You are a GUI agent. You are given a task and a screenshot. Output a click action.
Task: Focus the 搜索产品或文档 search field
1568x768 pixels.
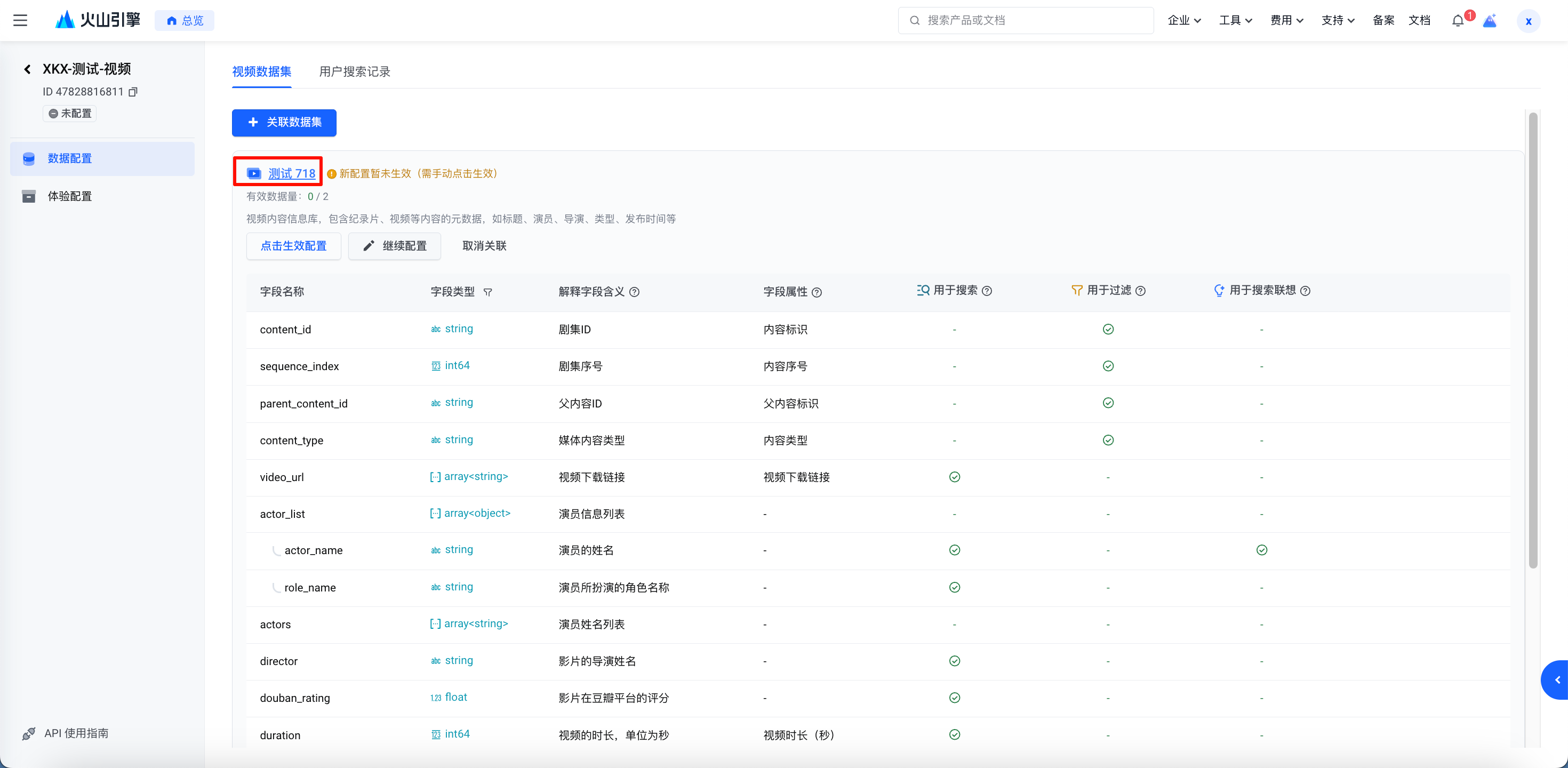click(1034, 20)
